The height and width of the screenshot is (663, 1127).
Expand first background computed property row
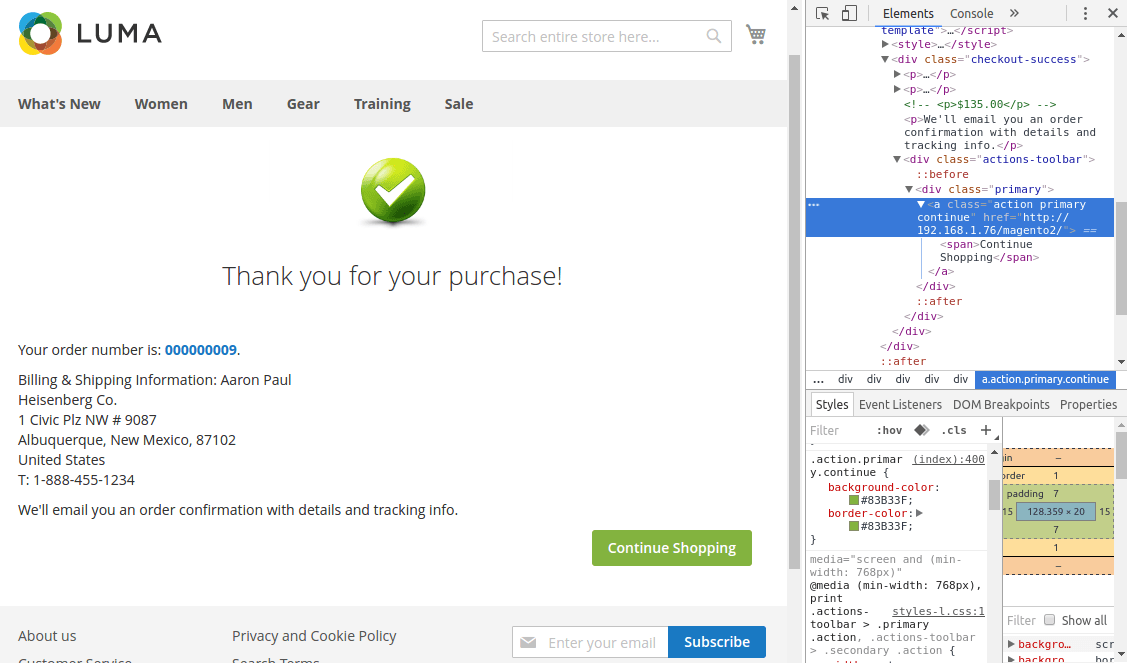1011,644
